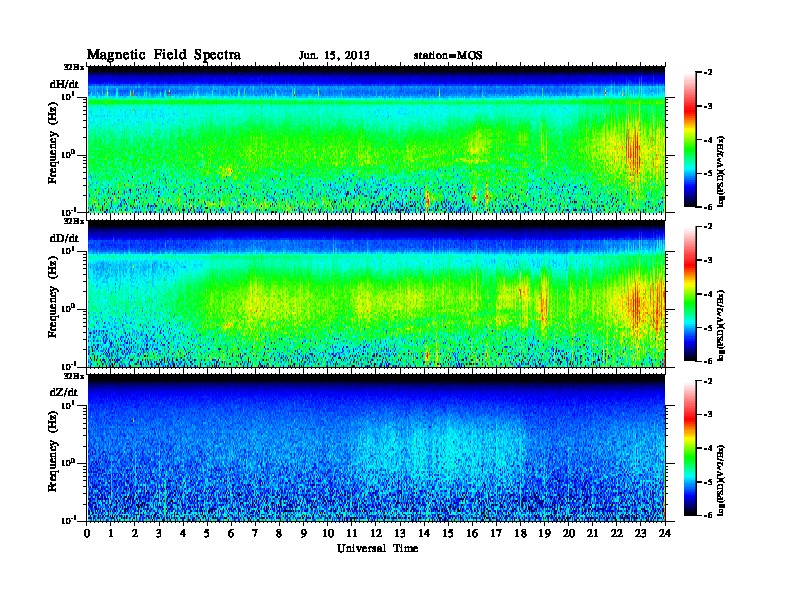Select the dH/dt panel label

point(64,84)
